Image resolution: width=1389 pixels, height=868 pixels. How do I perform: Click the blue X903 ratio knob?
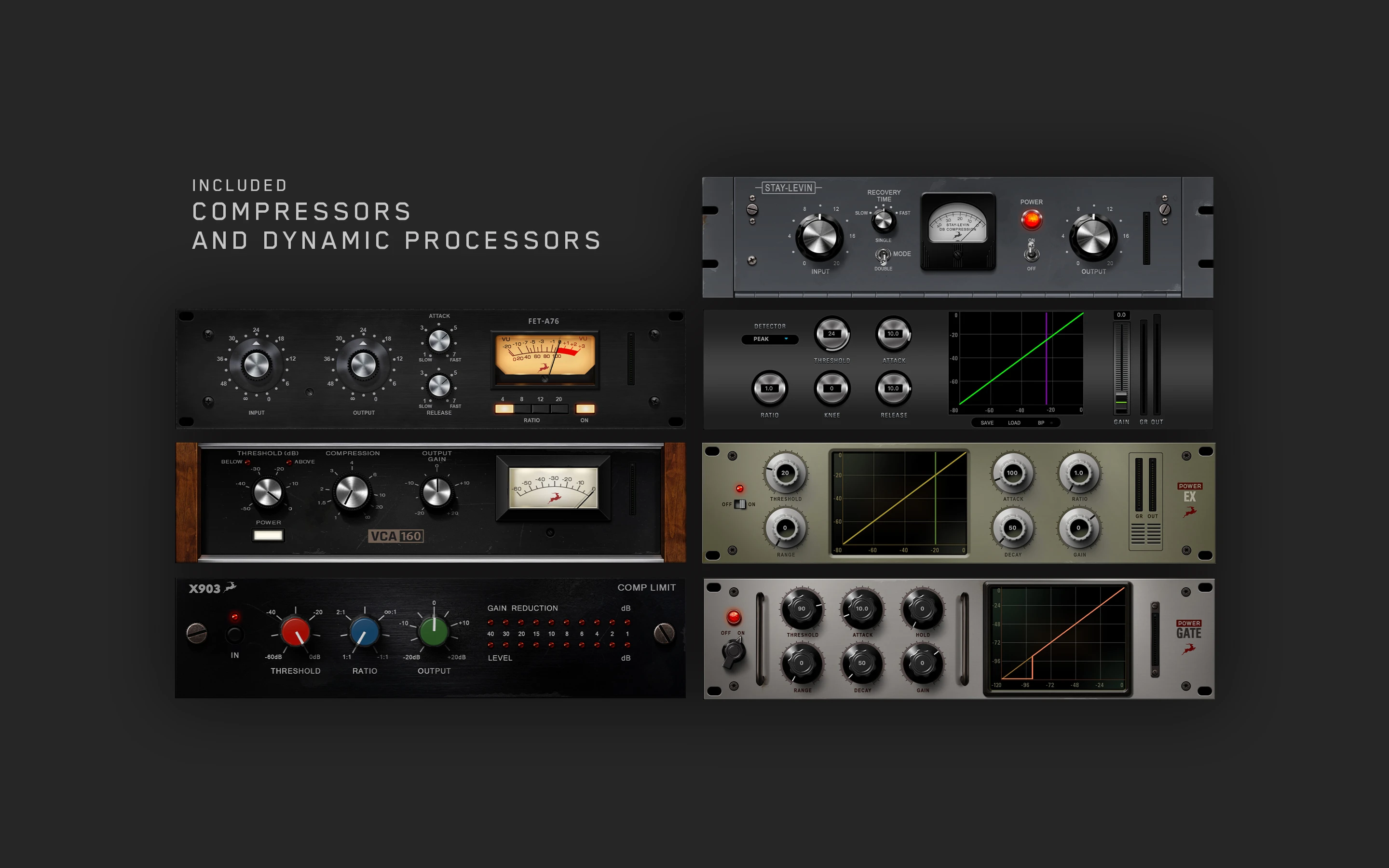[365, 632]
